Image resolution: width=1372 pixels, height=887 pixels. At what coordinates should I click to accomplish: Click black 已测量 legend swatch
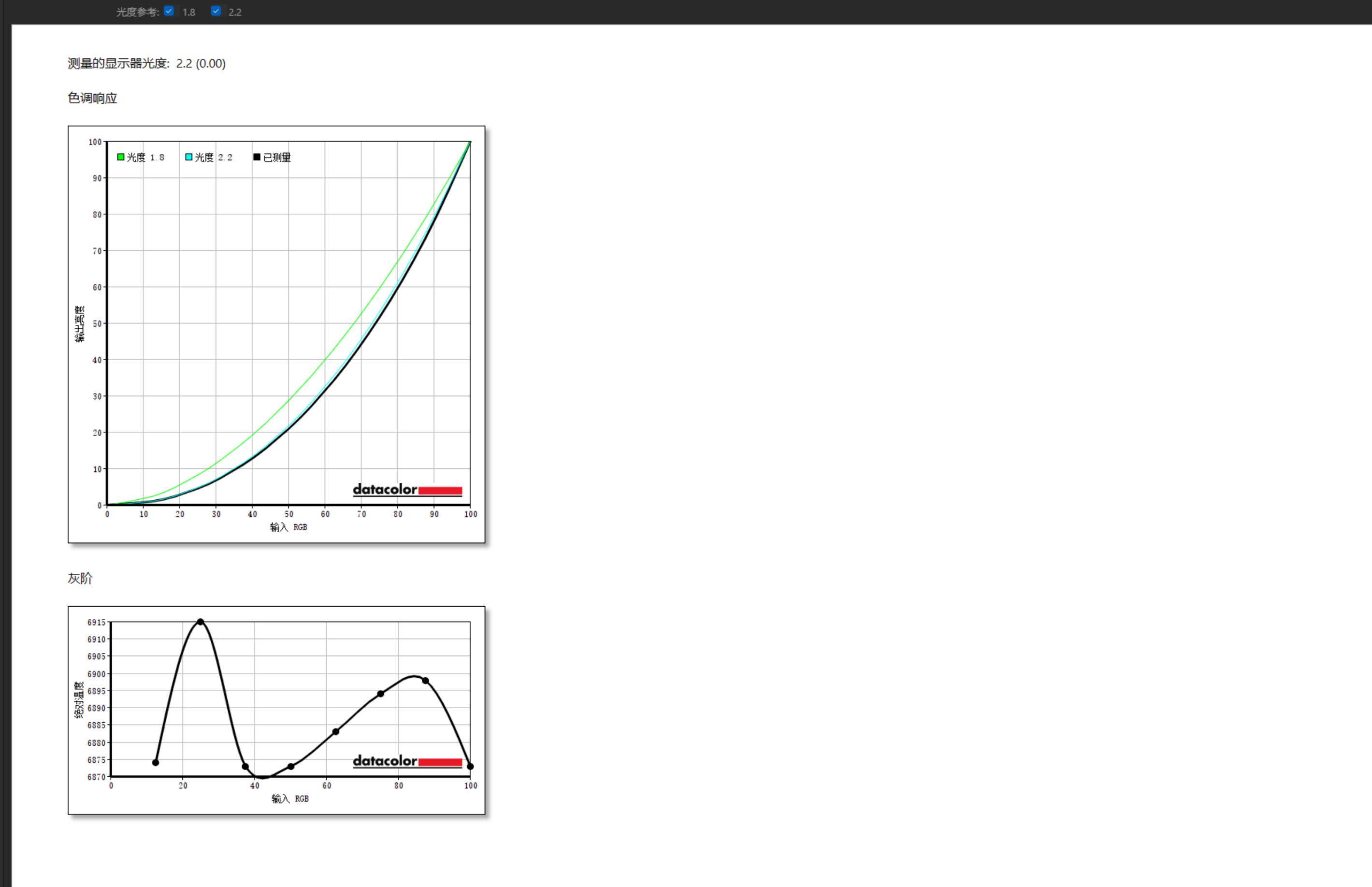coord(257,157)
